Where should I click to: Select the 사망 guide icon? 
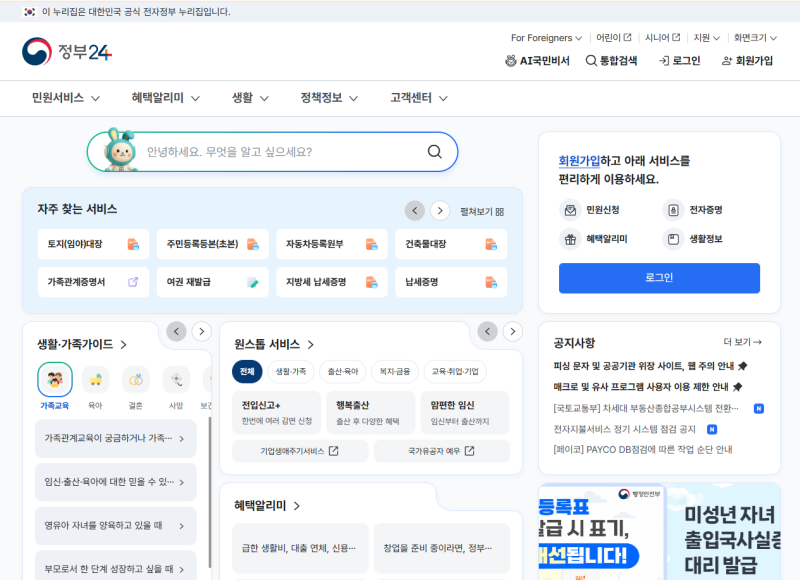pos(176,380)
